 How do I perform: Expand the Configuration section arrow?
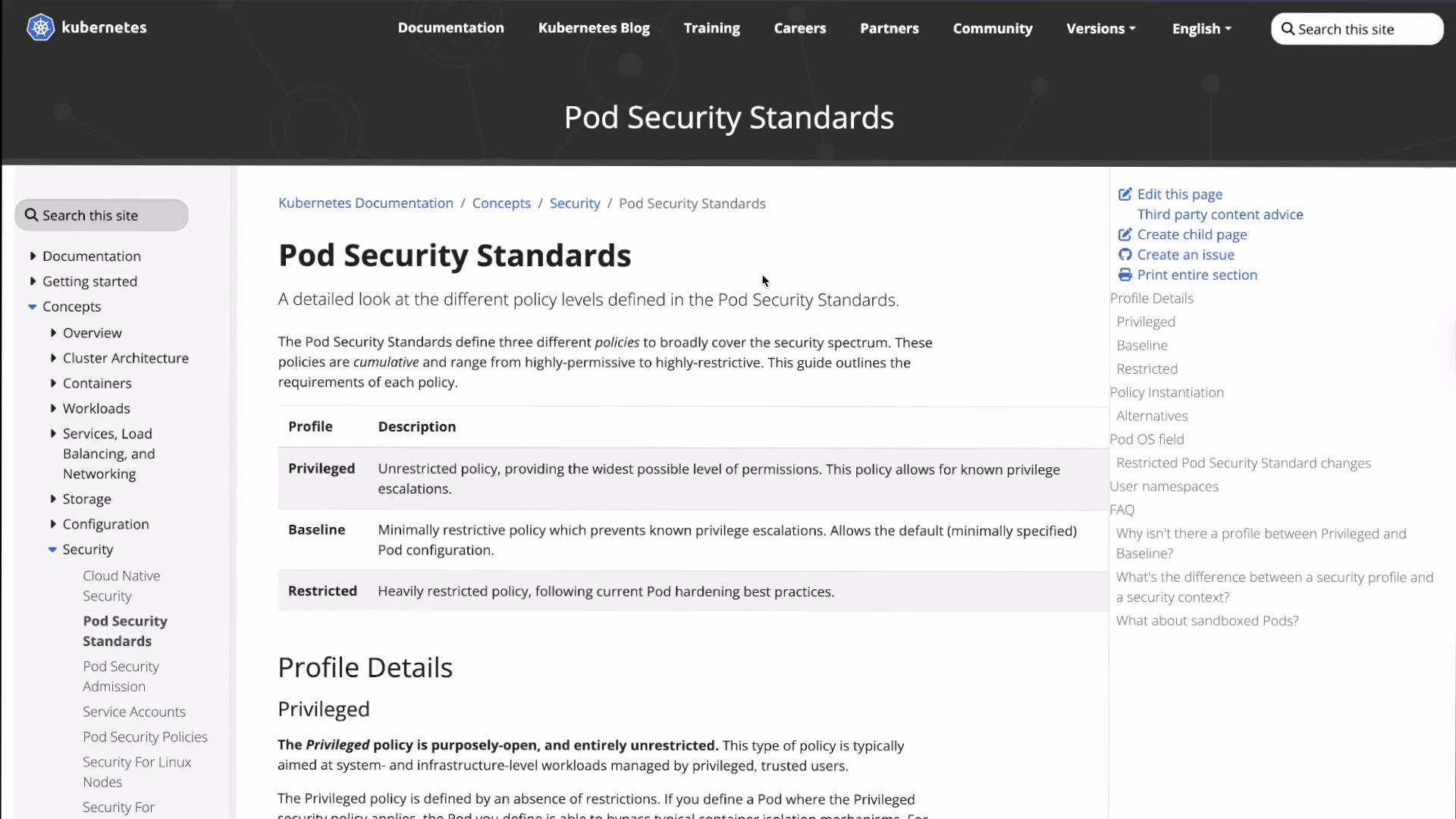tap(53, 524)
